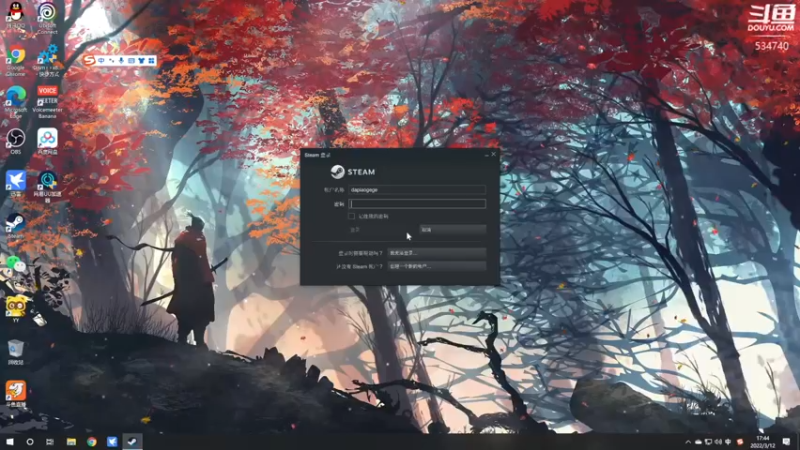Viewport: 800px width, 450px height.
Task: Open the network tray icon
Action: click(x=708, y=442)
